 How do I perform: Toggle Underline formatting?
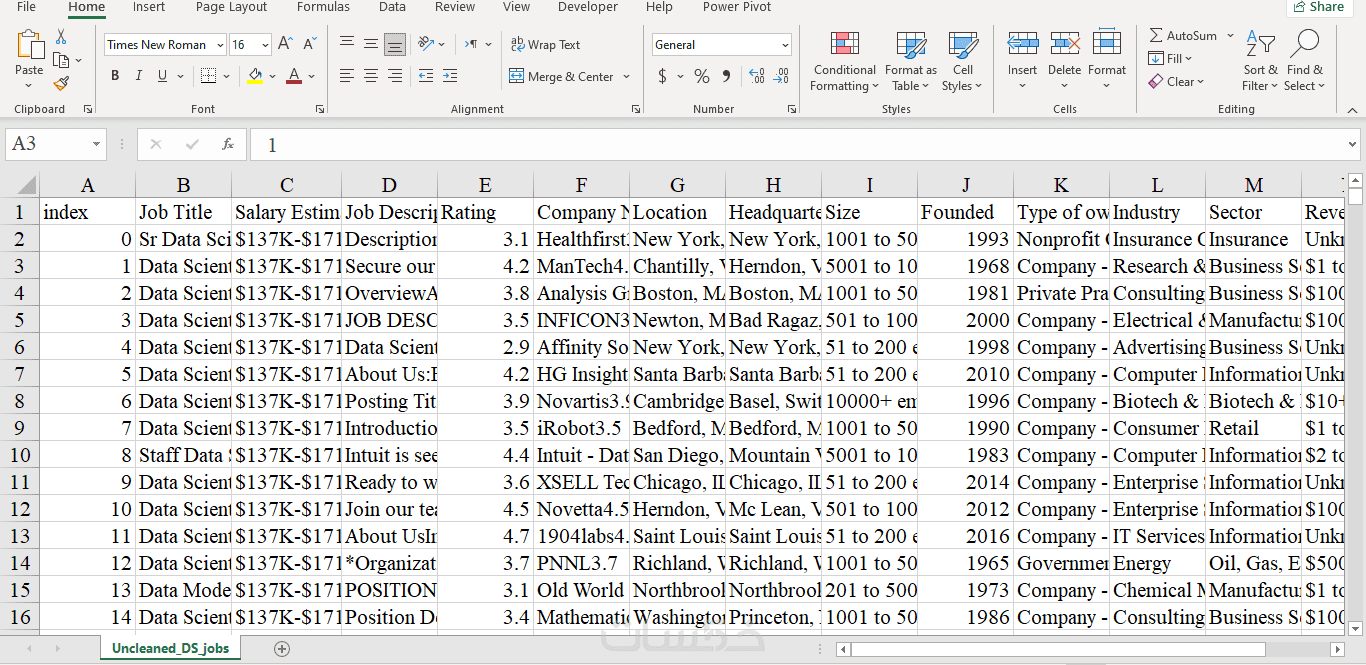[x=162, y=76]
